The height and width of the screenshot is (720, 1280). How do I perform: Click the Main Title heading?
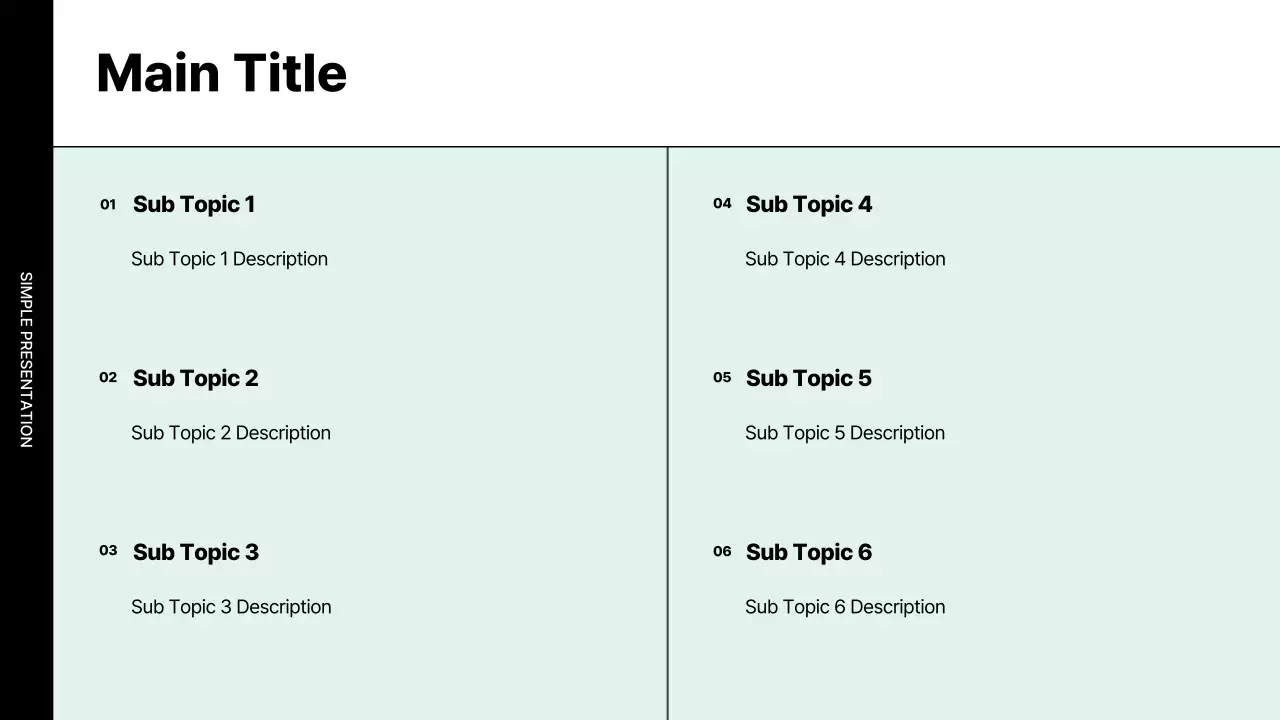[x=221, y=74]
